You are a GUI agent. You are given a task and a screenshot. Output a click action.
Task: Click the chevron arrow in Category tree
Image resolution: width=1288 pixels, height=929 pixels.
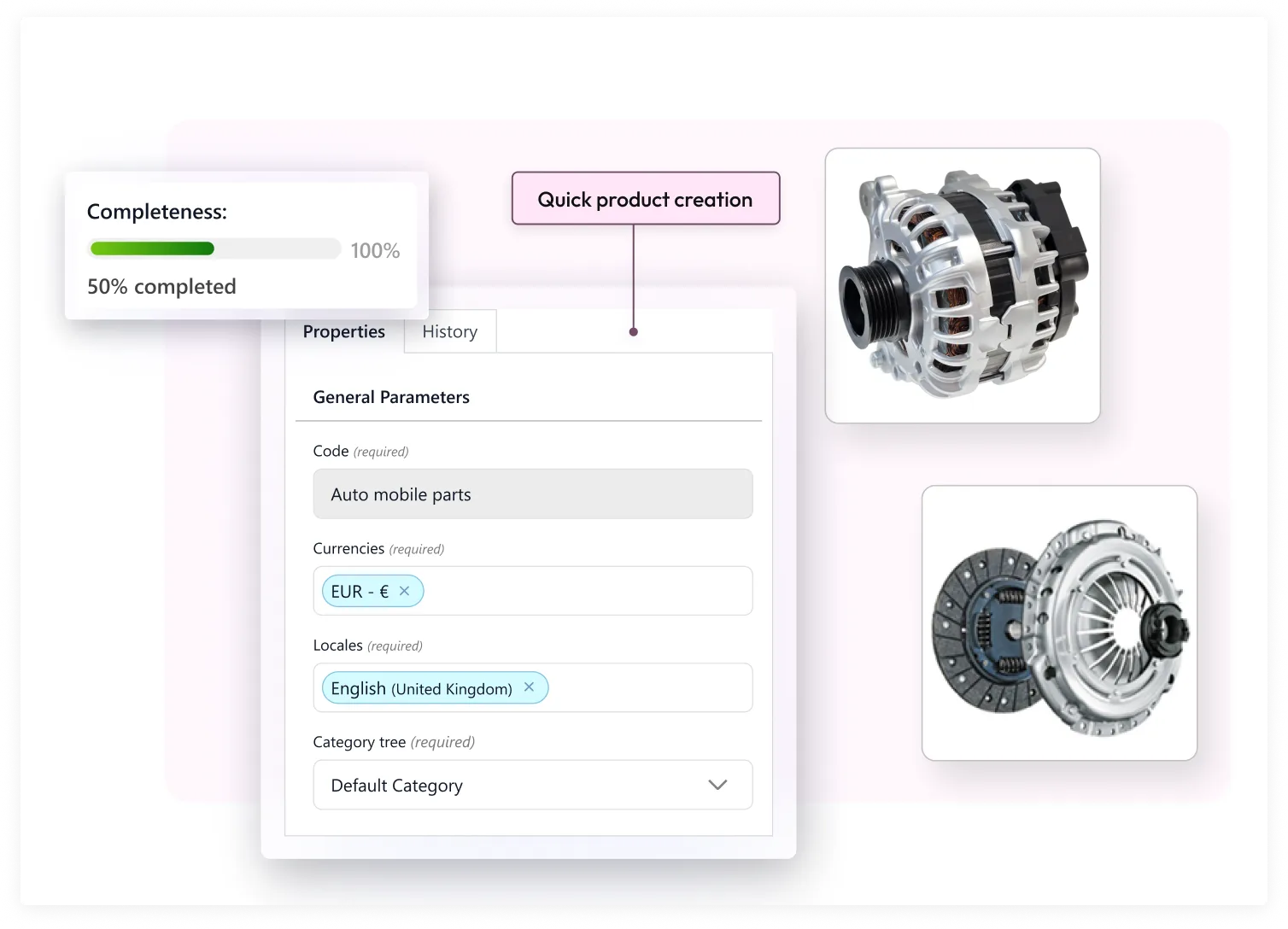tap(717, 785)
